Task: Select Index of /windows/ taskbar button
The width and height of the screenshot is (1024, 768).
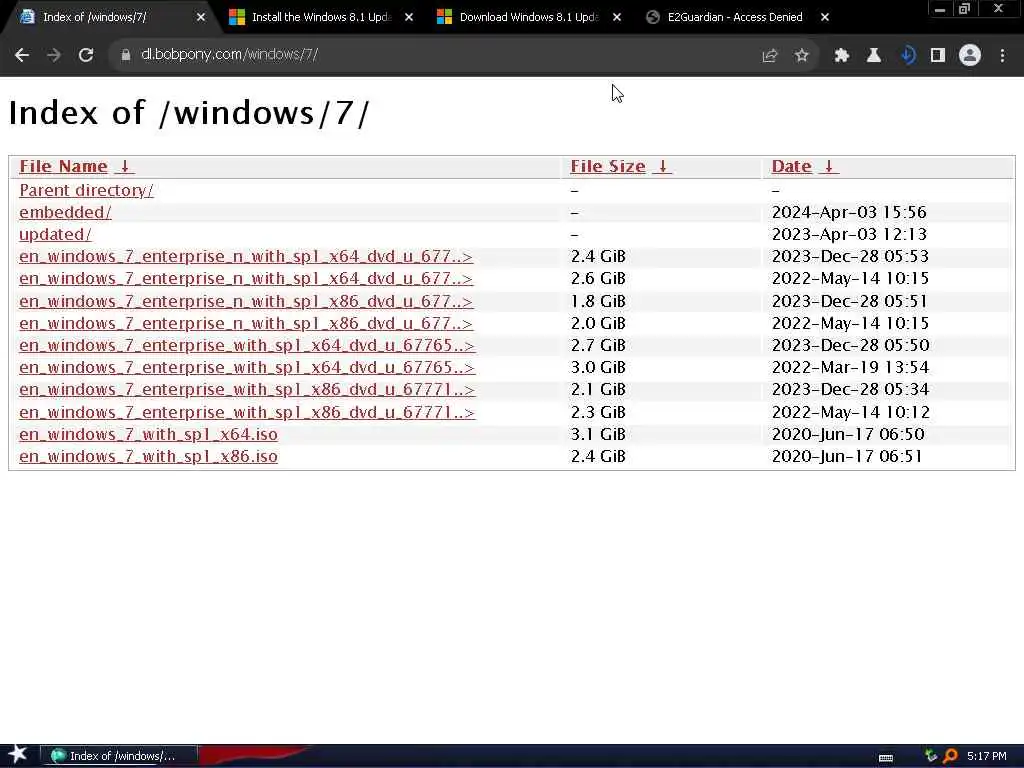Action: (119, 756)
